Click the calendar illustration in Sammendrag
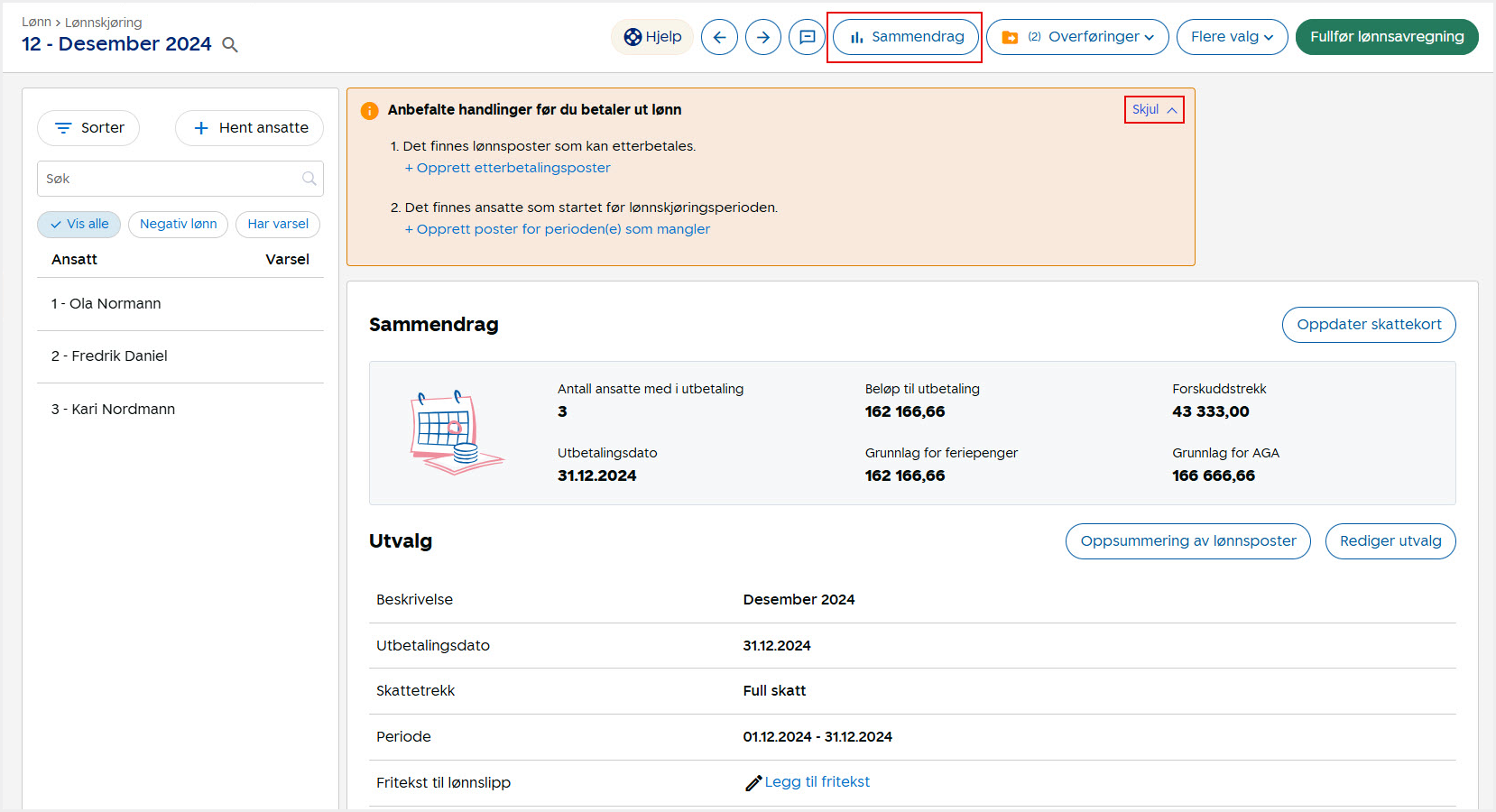 point(456,433)
